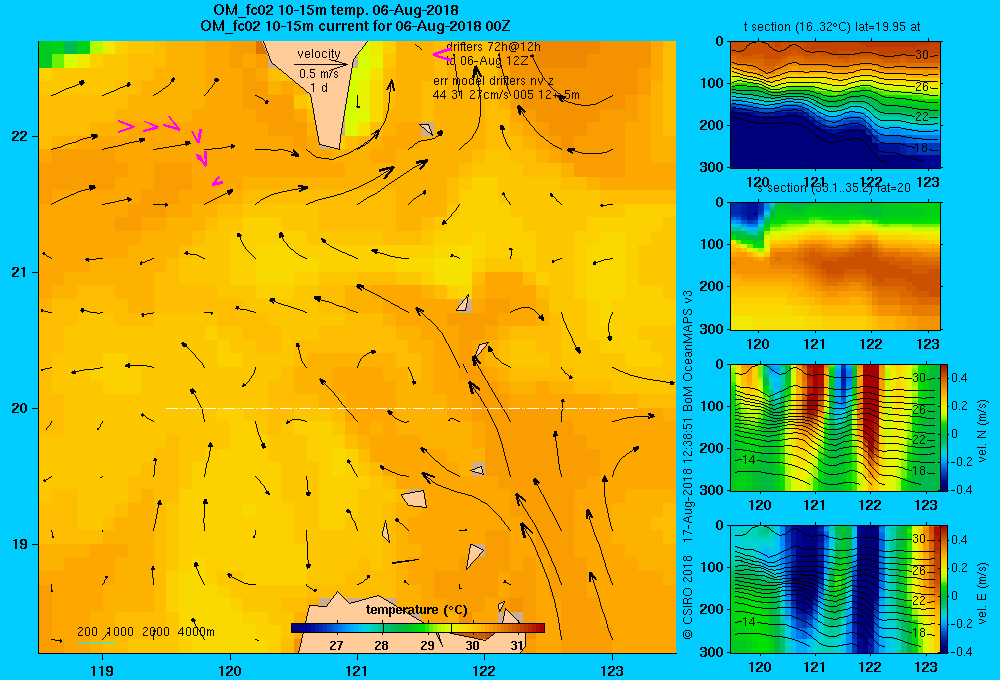Click latitude label 19 on the main map axis
This screenshot has height=680, width=1000.
[20, 544]
